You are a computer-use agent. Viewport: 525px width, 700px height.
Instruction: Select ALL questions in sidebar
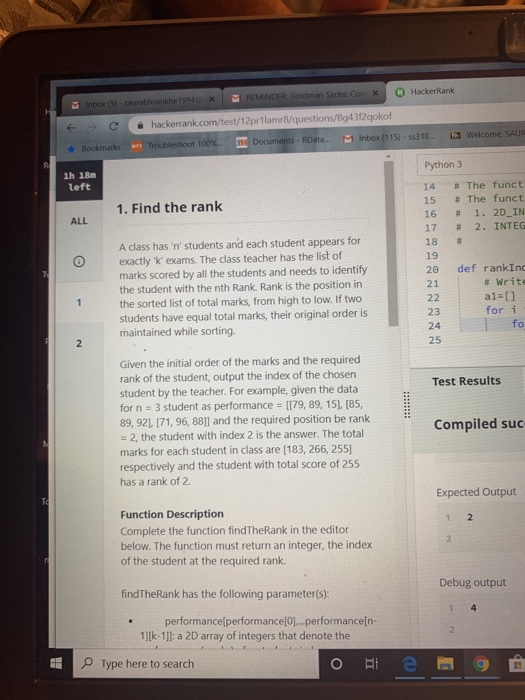pos(79,221)
